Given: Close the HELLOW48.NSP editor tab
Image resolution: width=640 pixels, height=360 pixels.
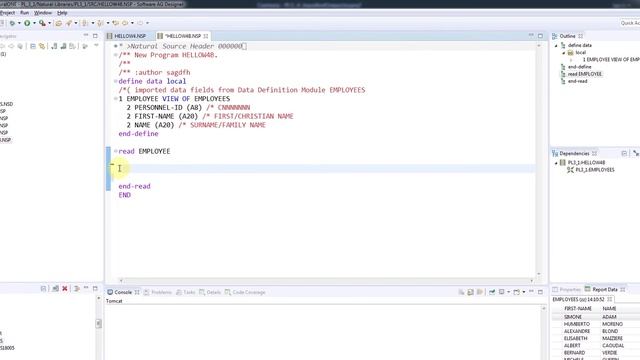Looking at the screenshot, I should coord(206,36).
